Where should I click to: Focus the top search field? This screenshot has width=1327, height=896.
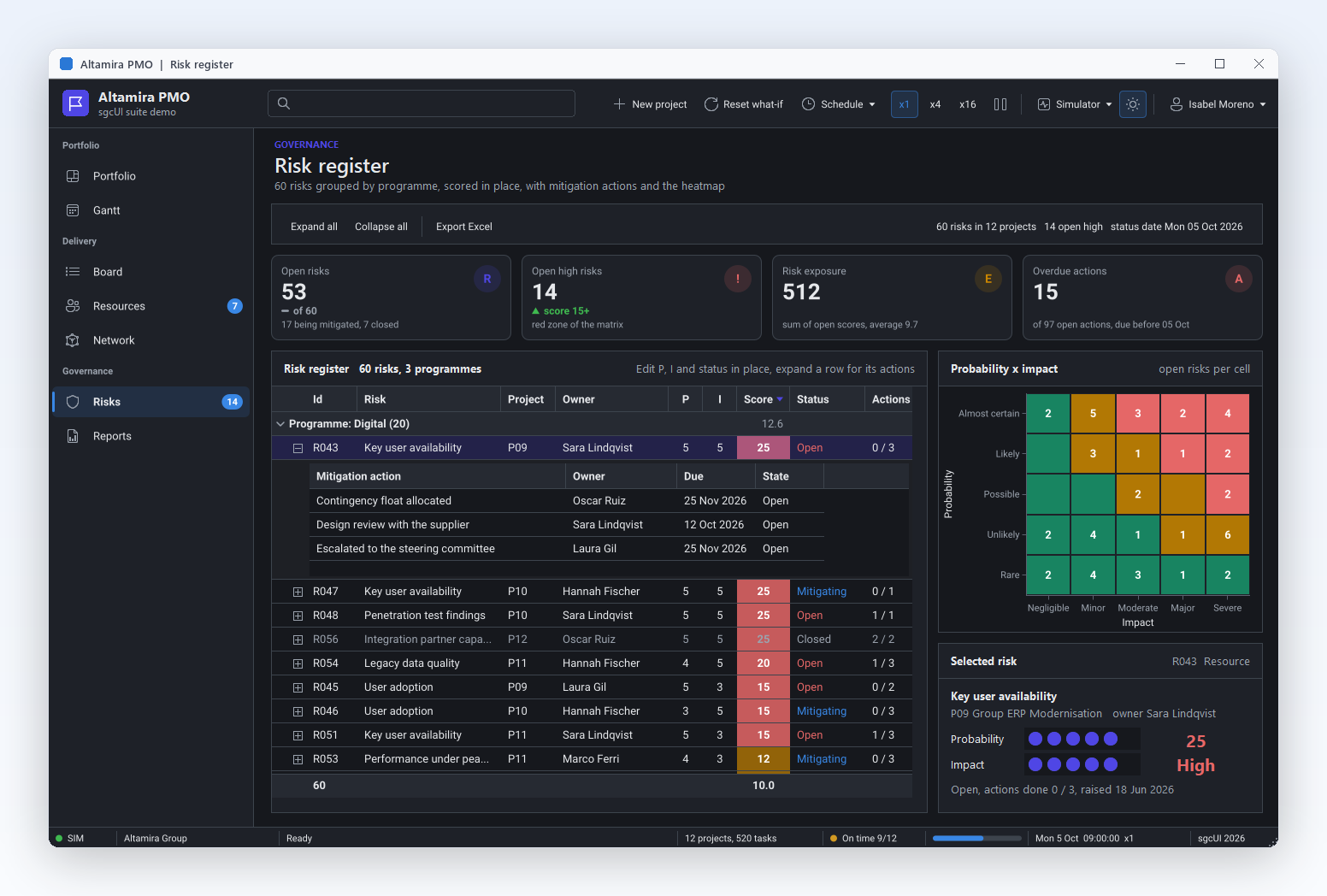coord(422,103)
